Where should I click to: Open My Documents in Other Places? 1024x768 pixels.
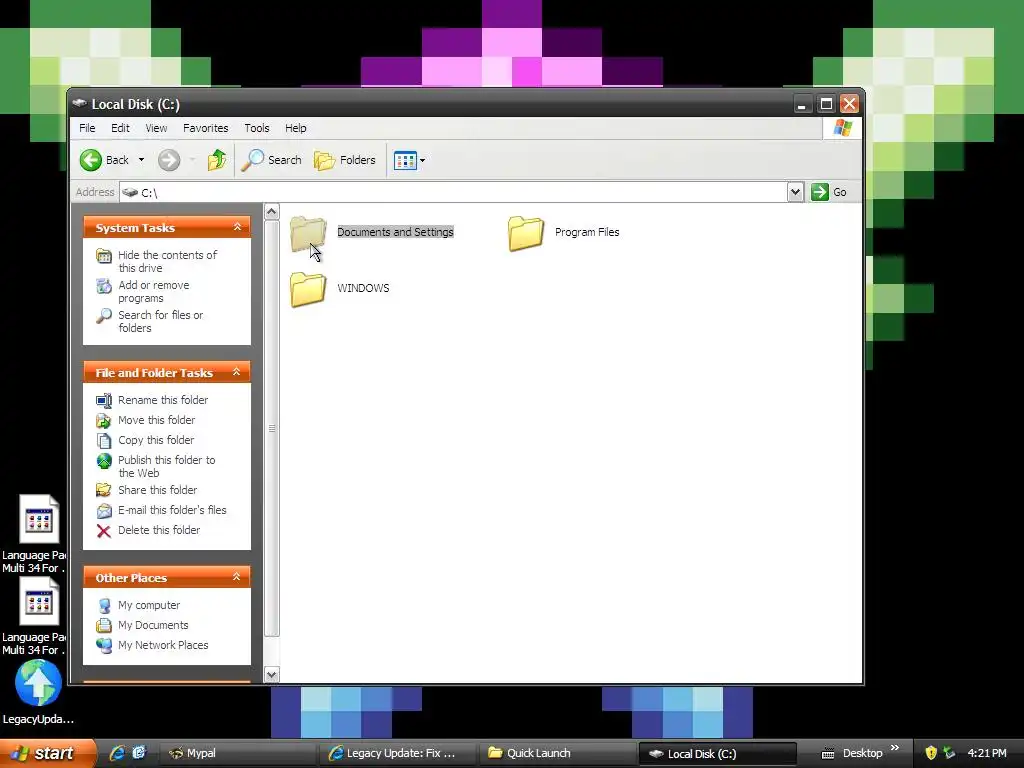(153, 625)
